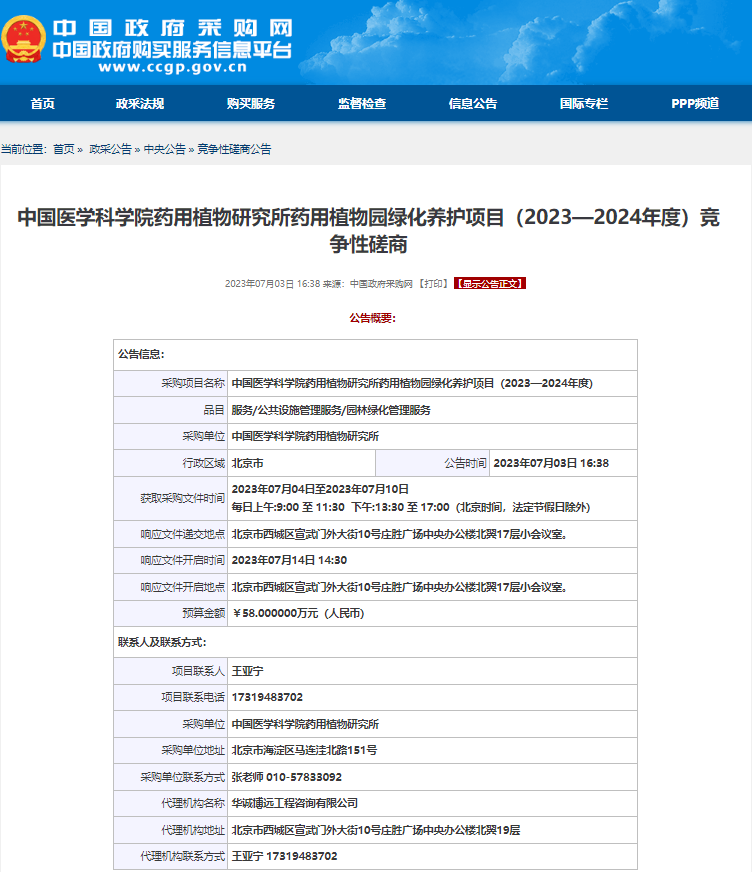The width and height of the screenshot is (752, 872).
Task: Click the 项目联系电话 number 17319483702
Action: [x=267, y=697]
